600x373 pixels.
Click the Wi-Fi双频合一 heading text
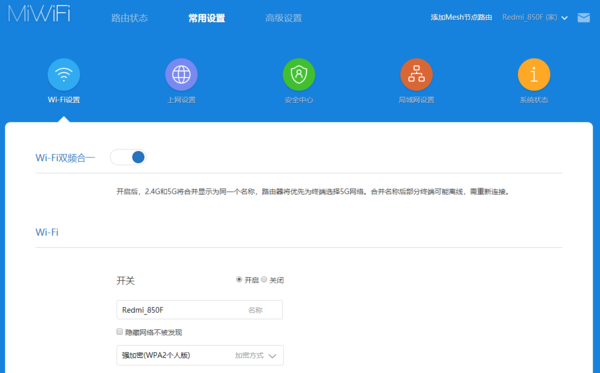(x=65, y=158)
